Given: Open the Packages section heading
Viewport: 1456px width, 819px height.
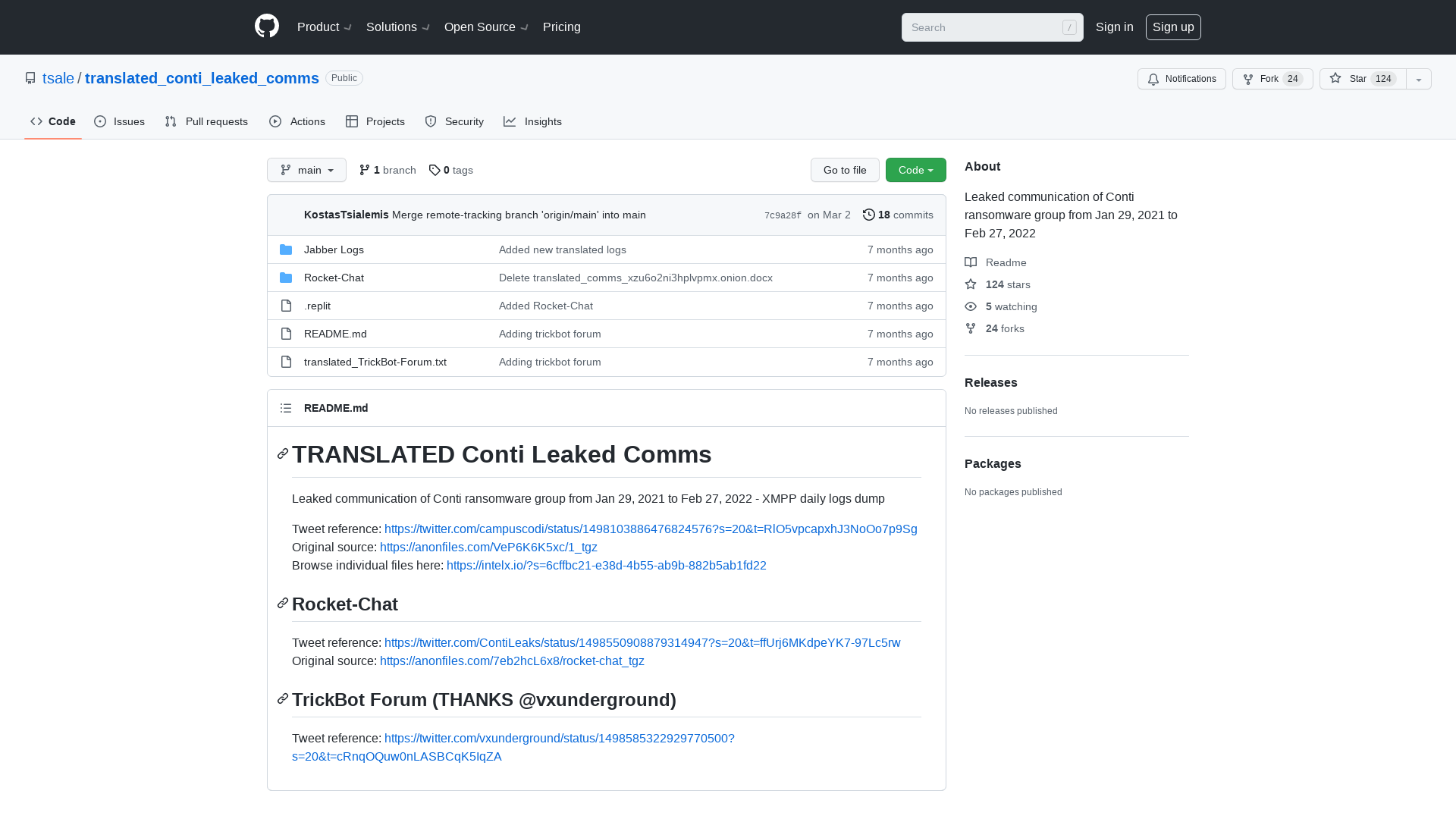Looking at the screenshot, I should (x=993, y=463).
